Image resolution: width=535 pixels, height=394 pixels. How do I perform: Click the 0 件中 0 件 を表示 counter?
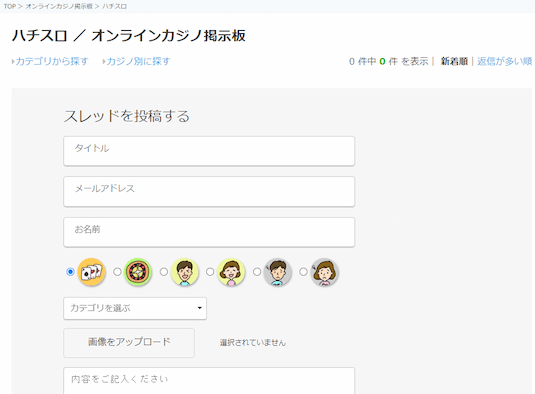(389, 61)
